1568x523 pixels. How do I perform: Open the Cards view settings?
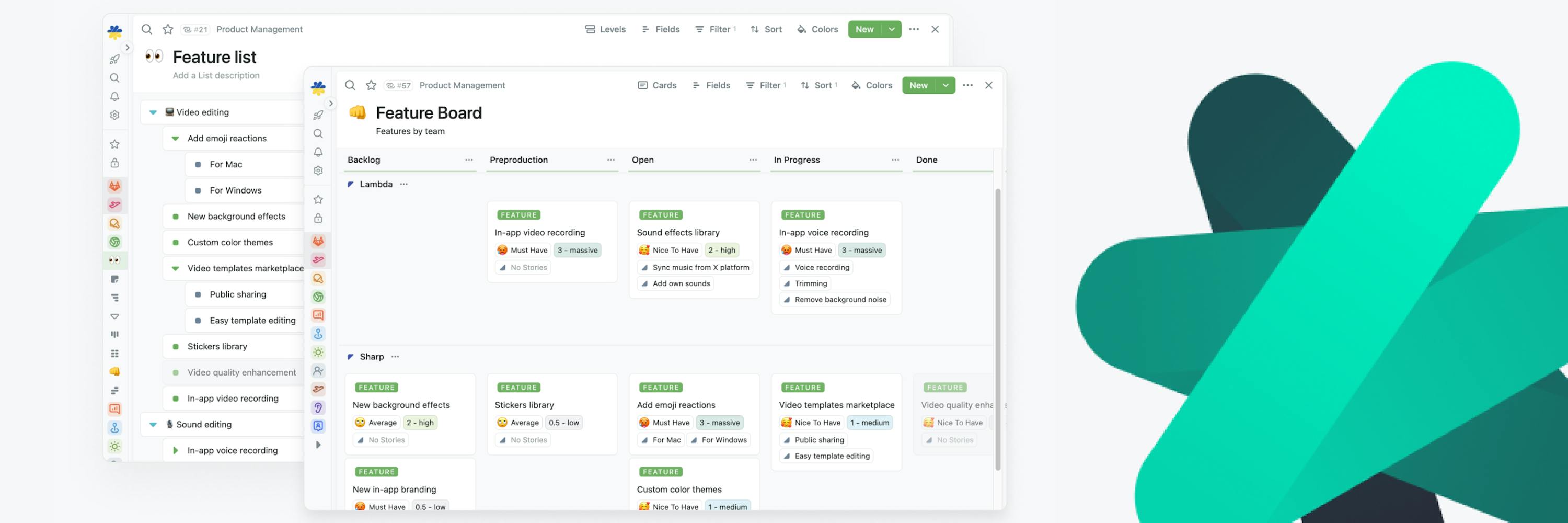(657, 85)
